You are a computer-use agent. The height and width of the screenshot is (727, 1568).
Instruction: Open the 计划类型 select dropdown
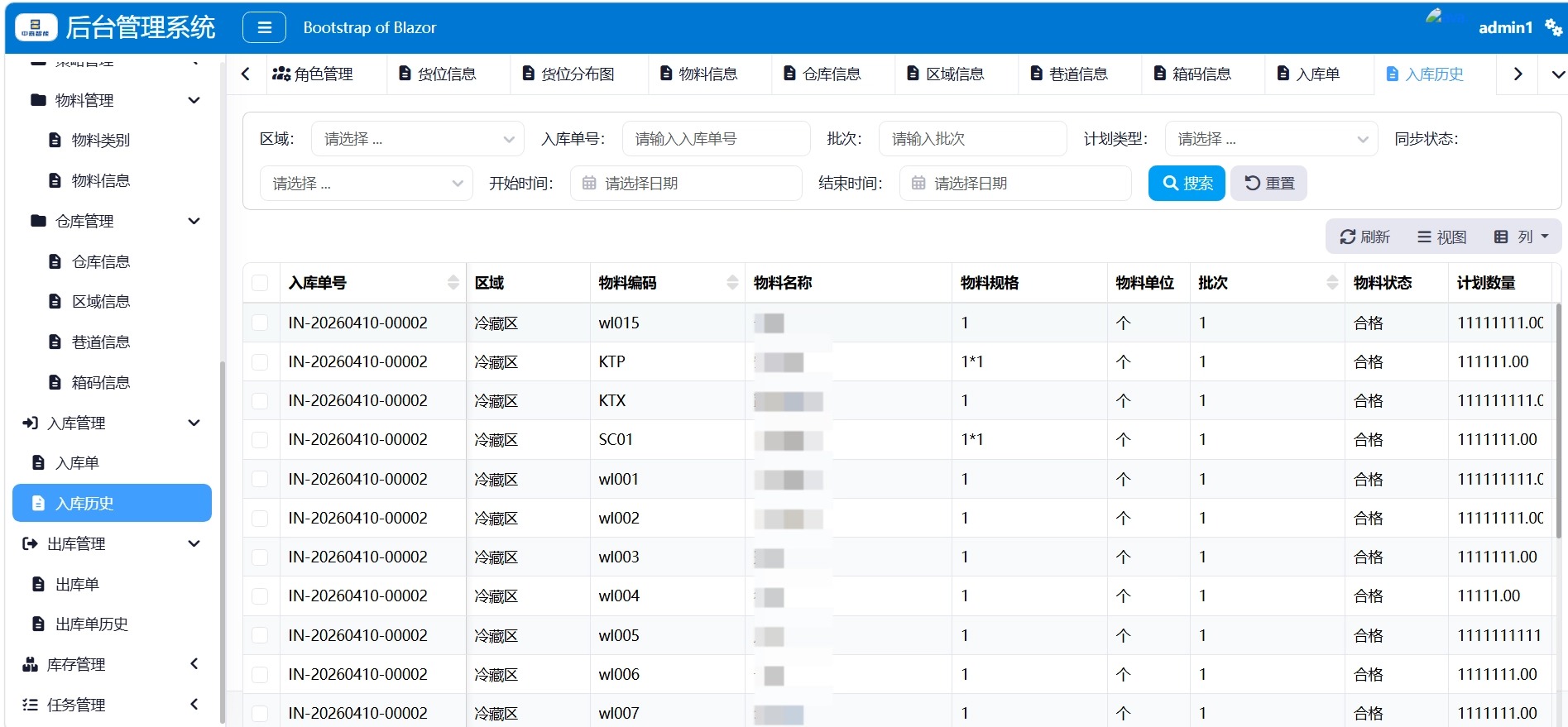coord(1271,139)
